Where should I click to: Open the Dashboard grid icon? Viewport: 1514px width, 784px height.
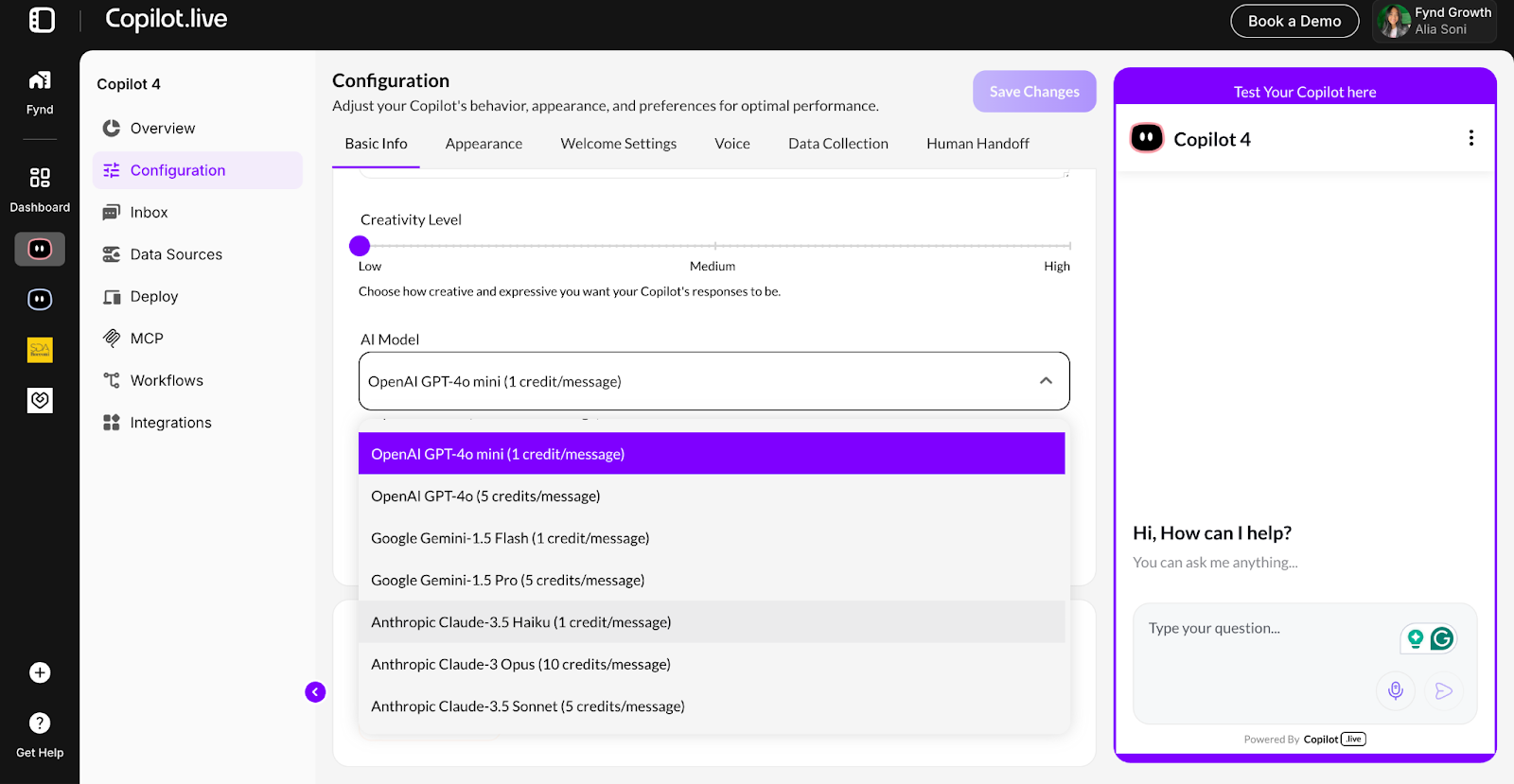[40, 178]
